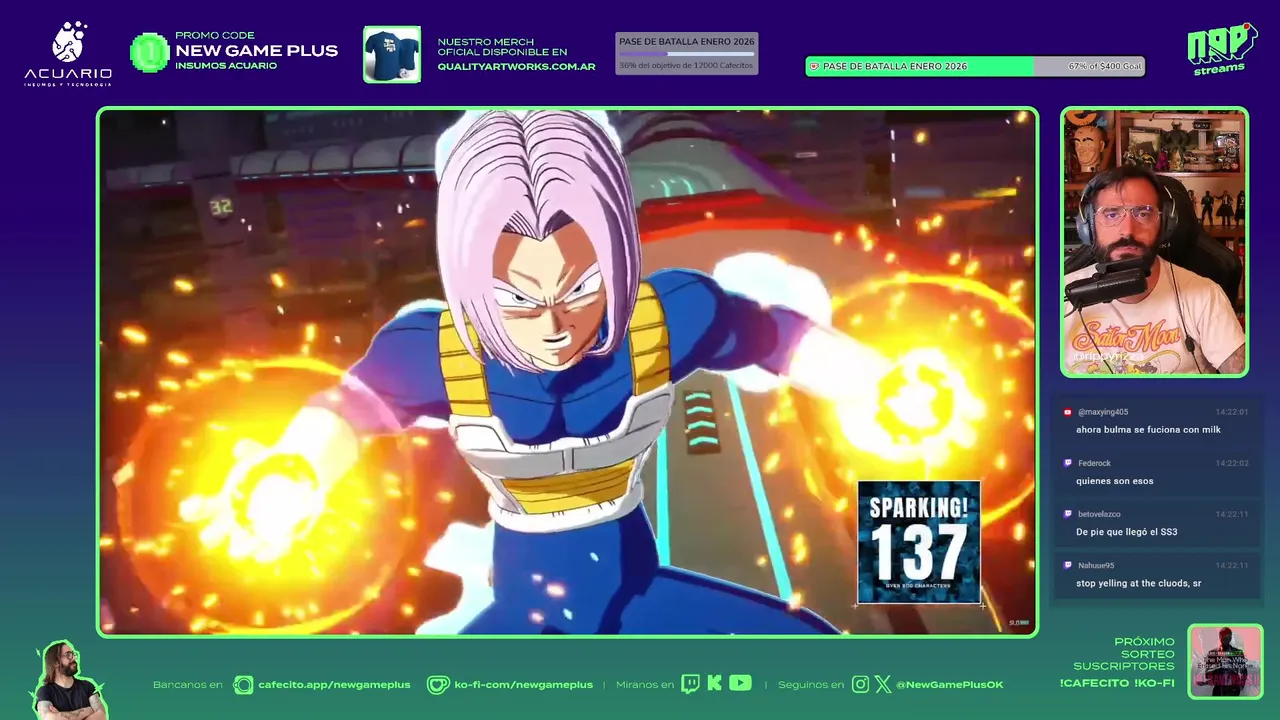Image resolution: width=1280 pixels, height=720 pixels.
Task: Click the 14:22:01 chat timestamp
Action: (1232, 412)
